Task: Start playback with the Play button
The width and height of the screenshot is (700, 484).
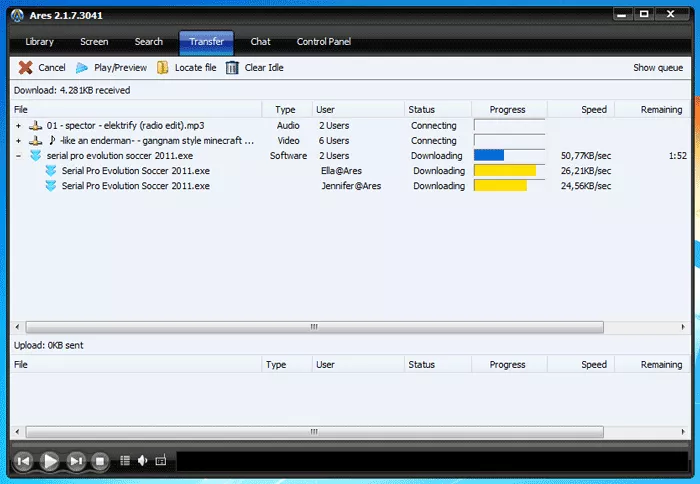Action: point(50,461)
